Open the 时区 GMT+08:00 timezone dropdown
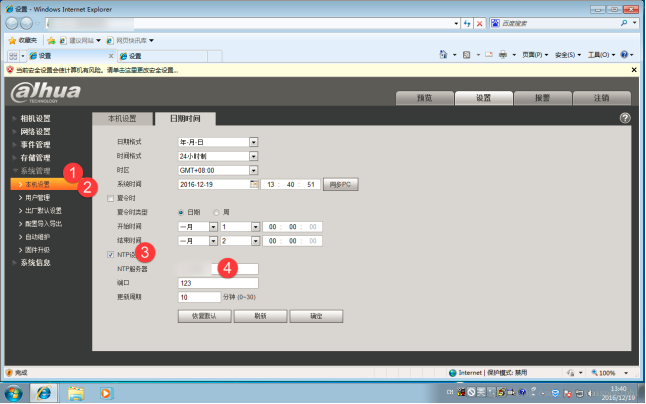646x404 pixels. point(253,171)
